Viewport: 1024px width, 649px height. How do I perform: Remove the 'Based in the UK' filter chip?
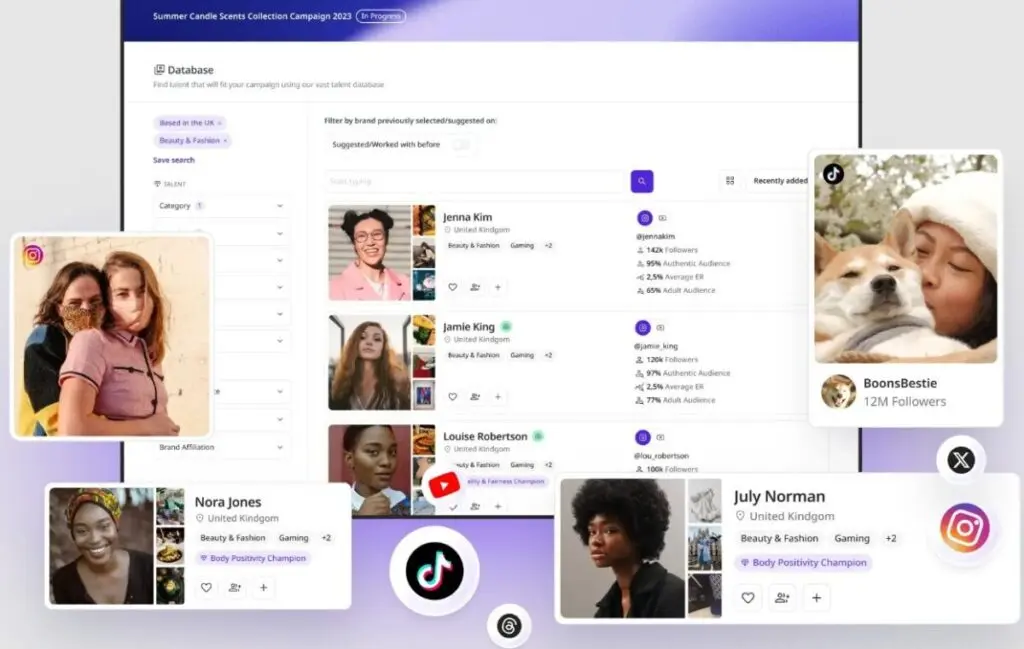click(x=220, y=123)
